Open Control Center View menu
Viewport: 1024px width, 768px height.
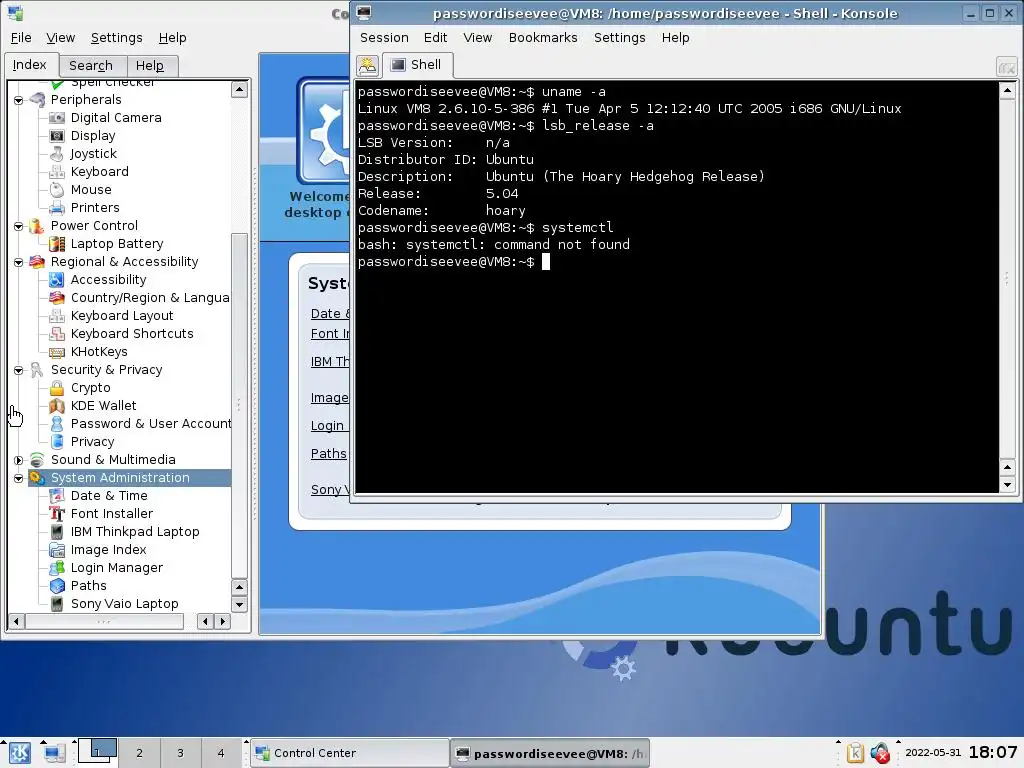point(60,38)
